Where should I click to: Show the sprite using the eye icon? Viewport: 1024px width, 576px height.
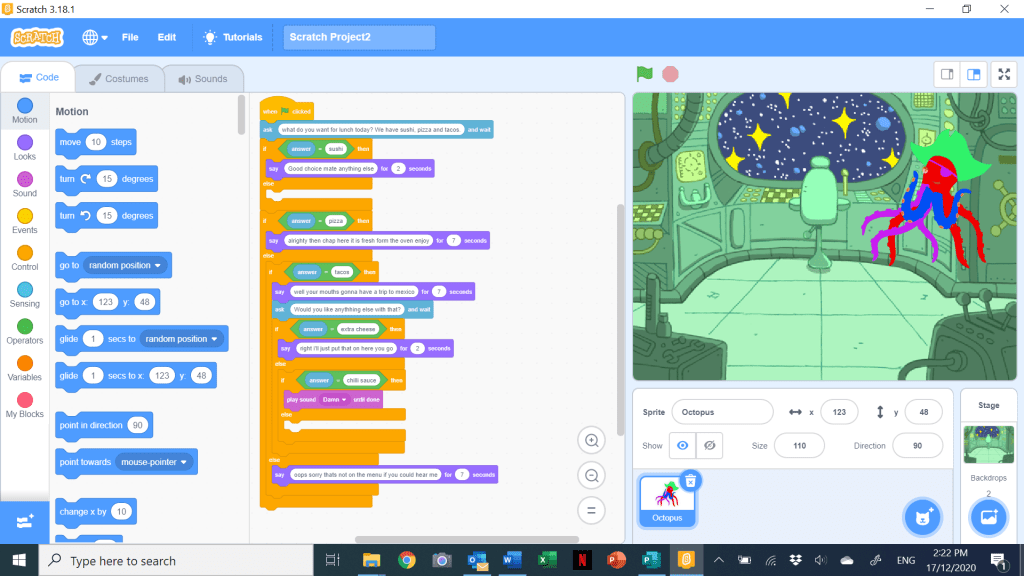[x=682, y=445]
